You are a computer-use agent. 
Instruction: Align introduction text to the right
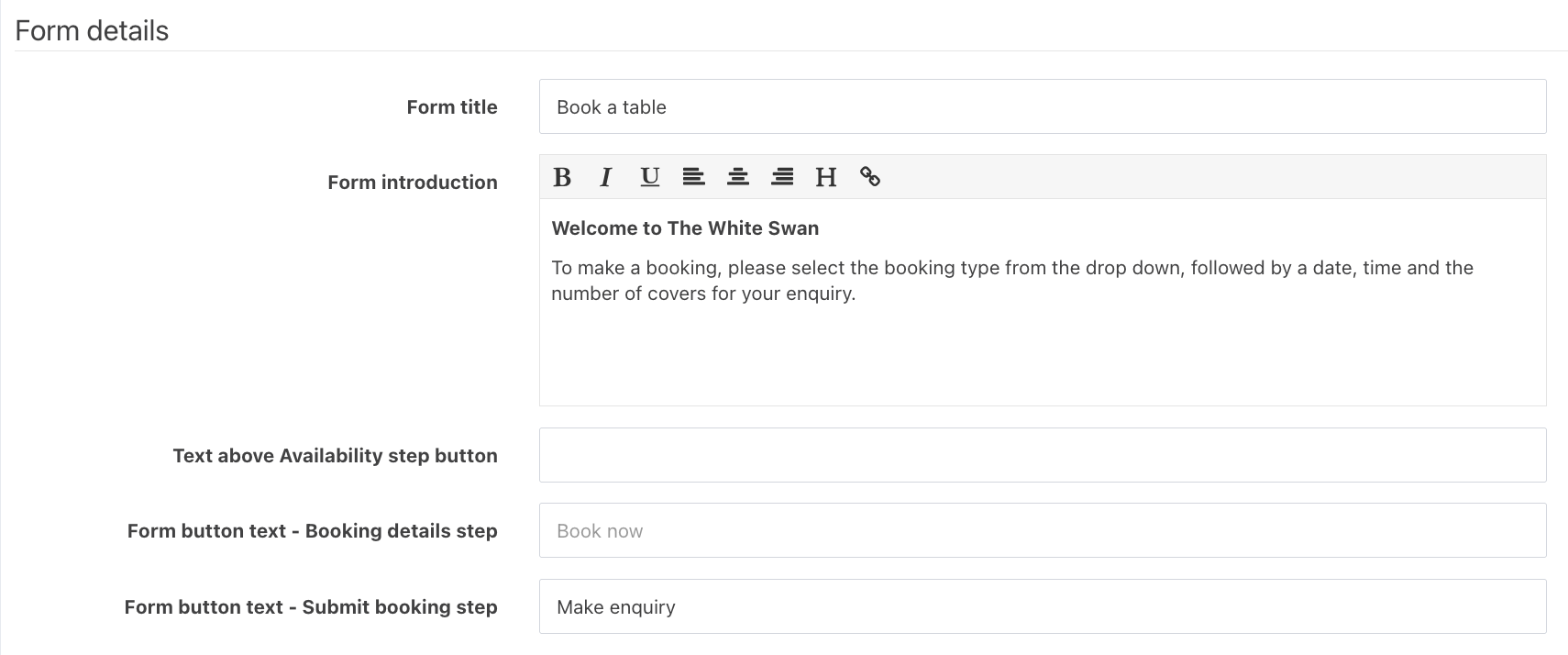[x=782, y=177]
